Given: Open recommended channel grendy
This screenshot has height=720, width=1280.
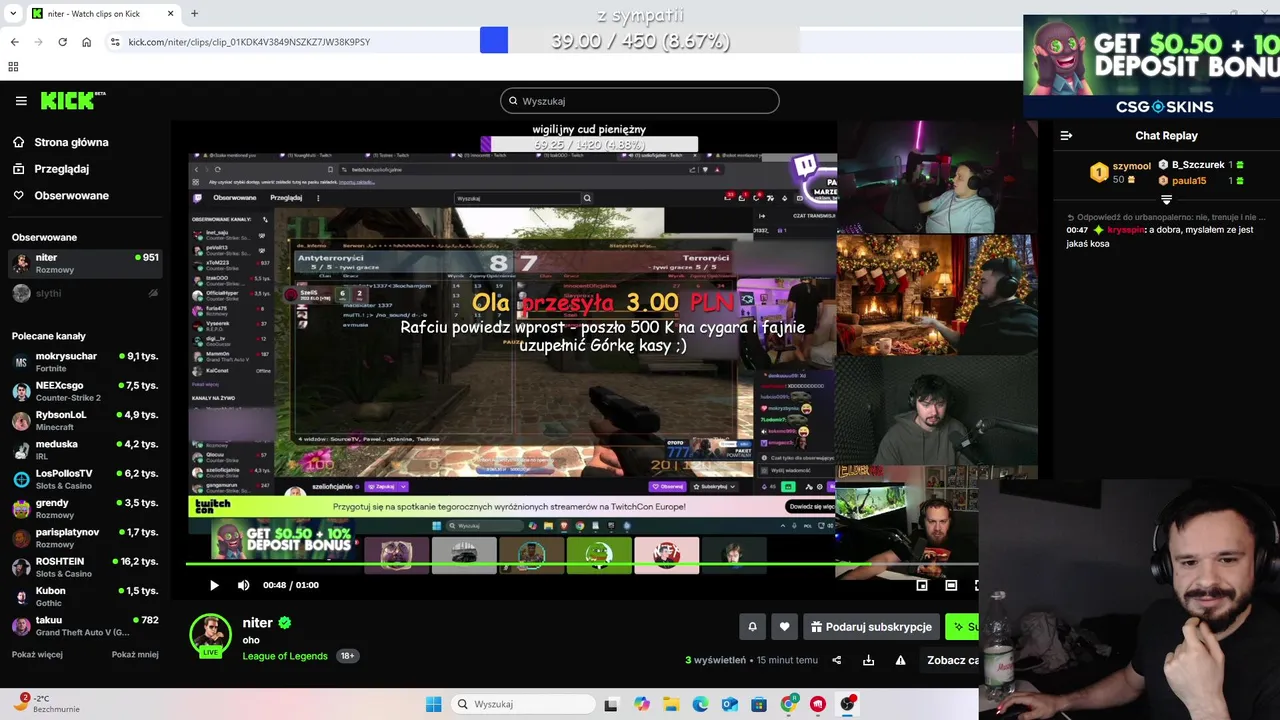Looking at the screenshot, I should tap(85, 508).
